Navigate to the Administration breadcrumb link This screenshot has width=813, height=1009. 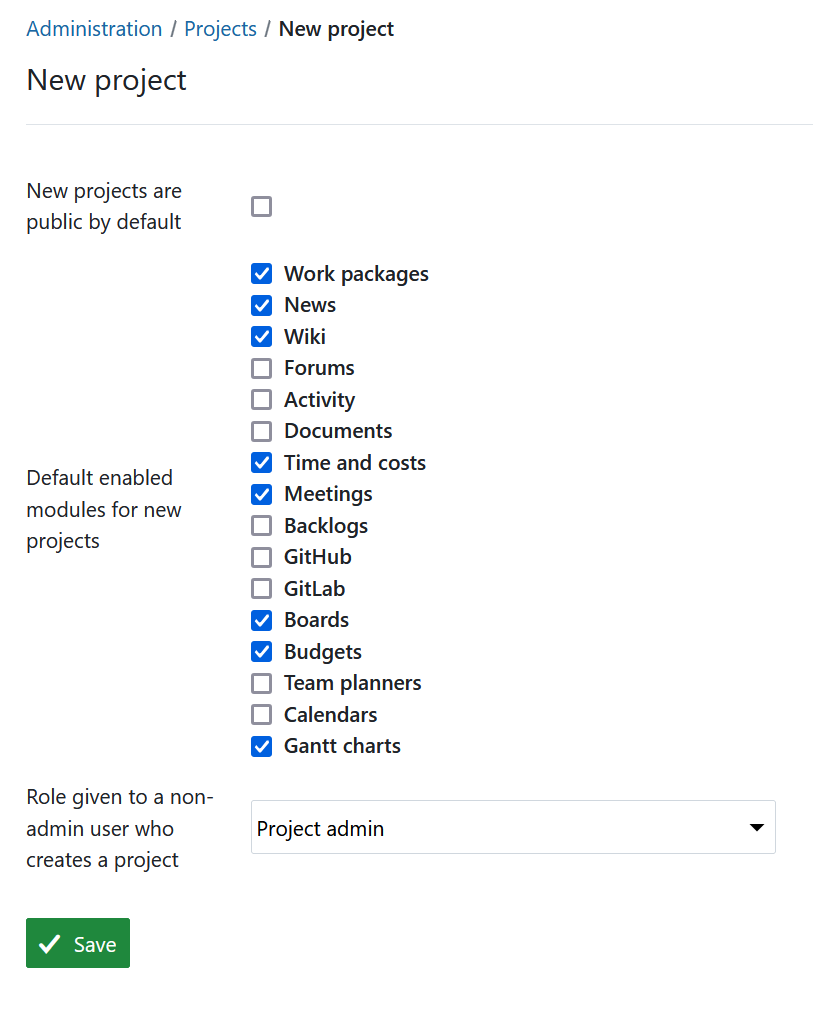[x=94, y=28]
